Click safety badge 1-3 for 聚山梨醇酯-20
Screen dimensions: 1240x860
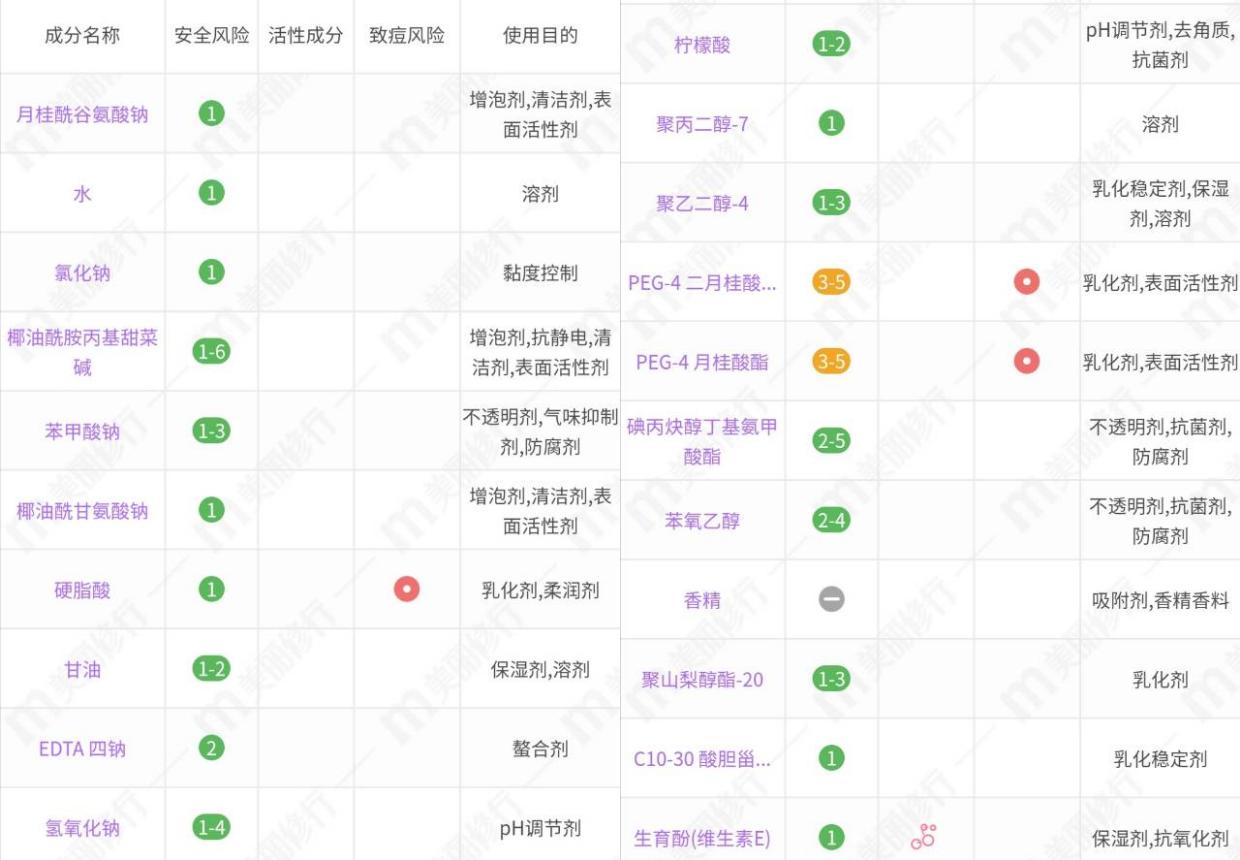[x=831, y=679]
